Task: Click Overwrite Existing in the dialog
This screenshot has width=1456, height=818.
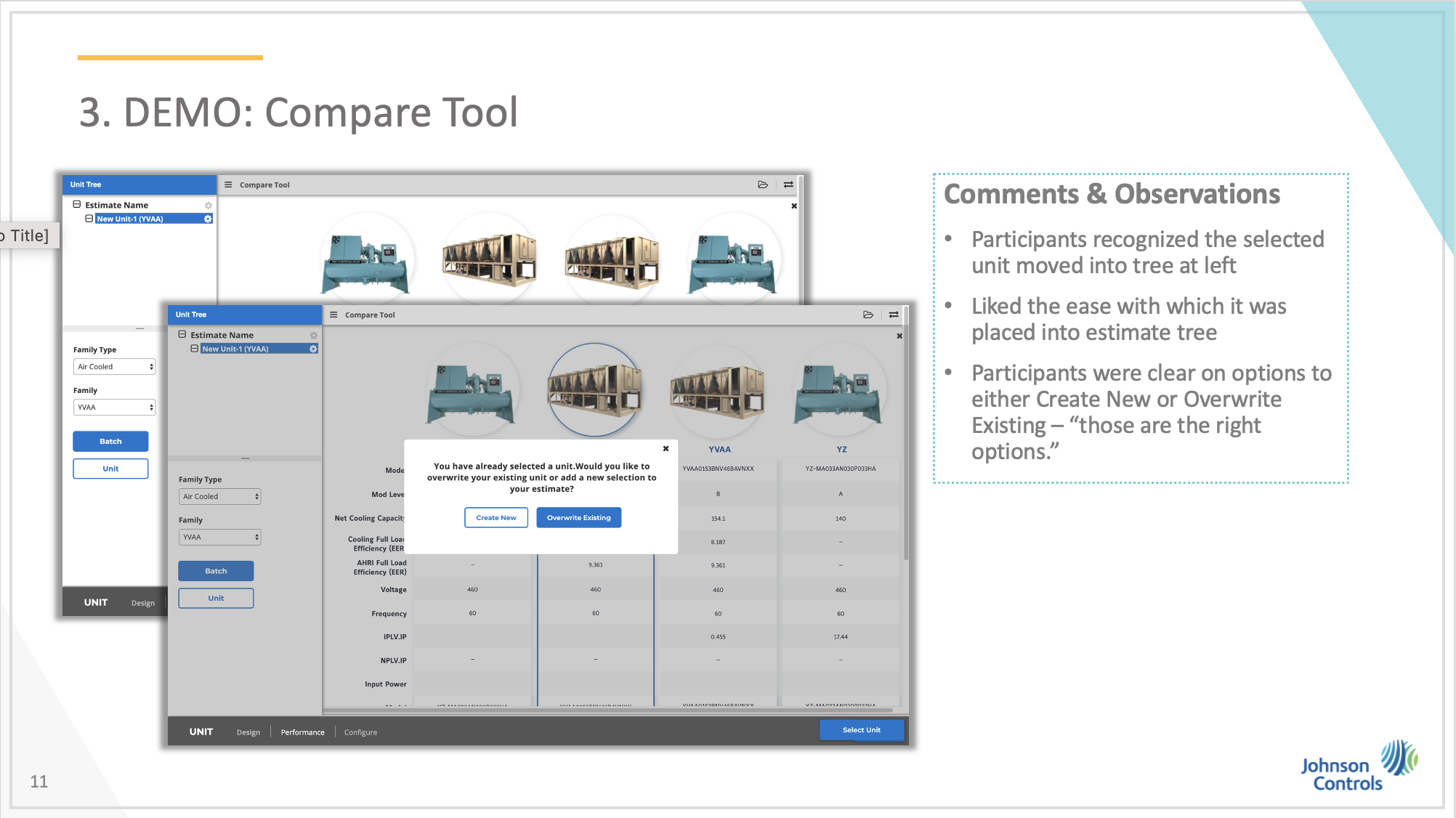Action: (579, 517)
